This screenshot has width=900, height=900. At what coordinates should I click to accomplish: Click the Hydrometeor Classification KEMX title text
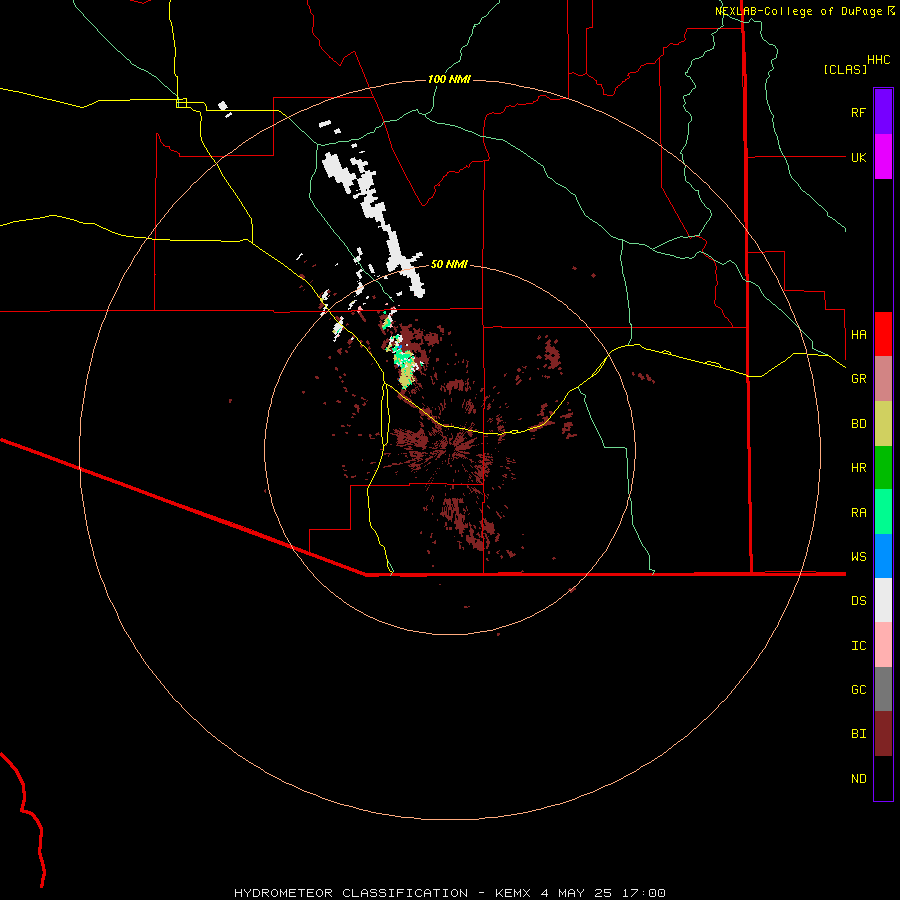pyautogui.click(x=449, y=893)
